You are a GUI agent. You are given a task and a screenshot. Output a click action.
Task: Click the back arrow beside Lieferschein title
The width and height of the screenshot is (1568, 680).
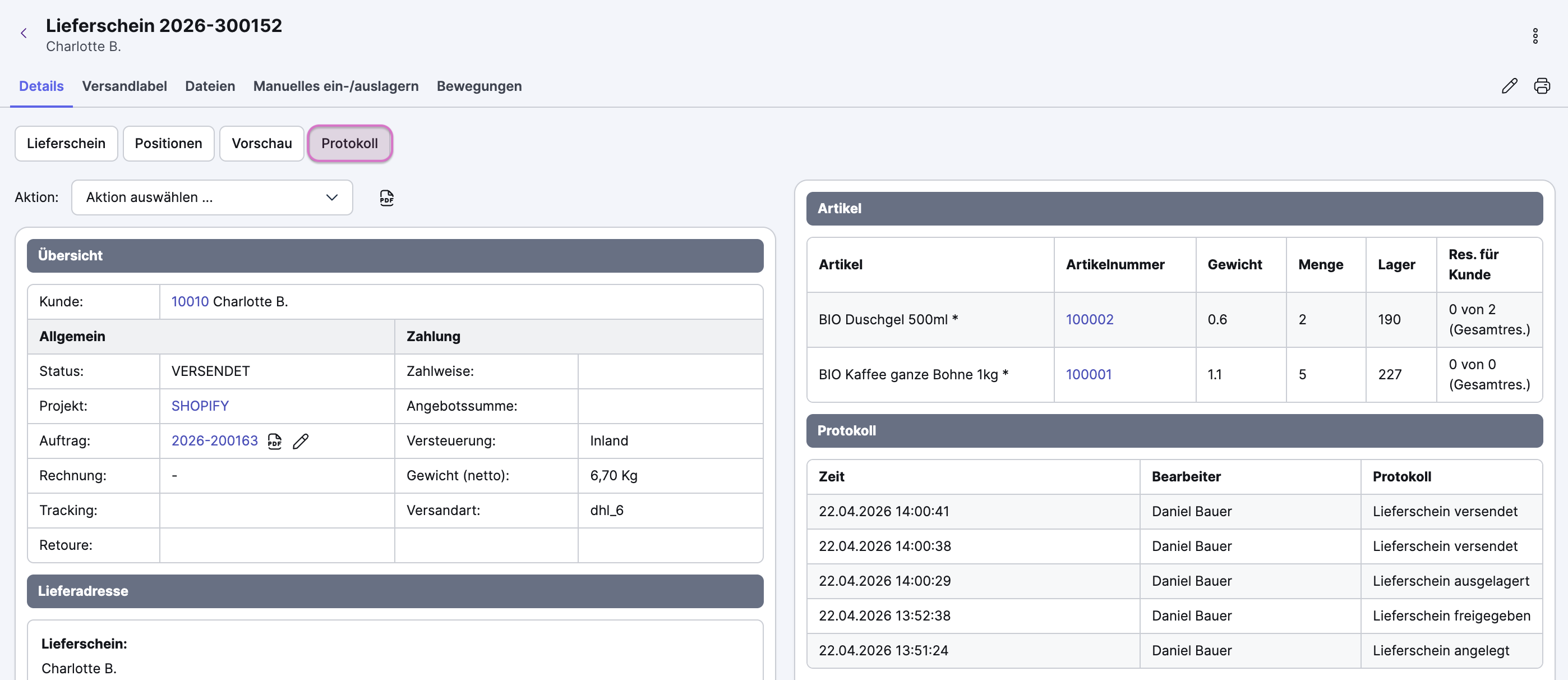(24, 34)
